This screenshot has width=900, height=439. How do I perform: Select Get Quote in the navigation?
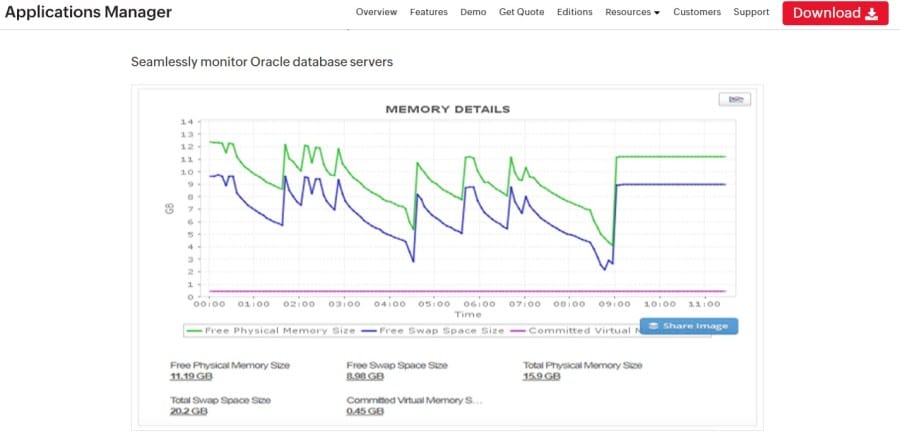tap(521, 12)
